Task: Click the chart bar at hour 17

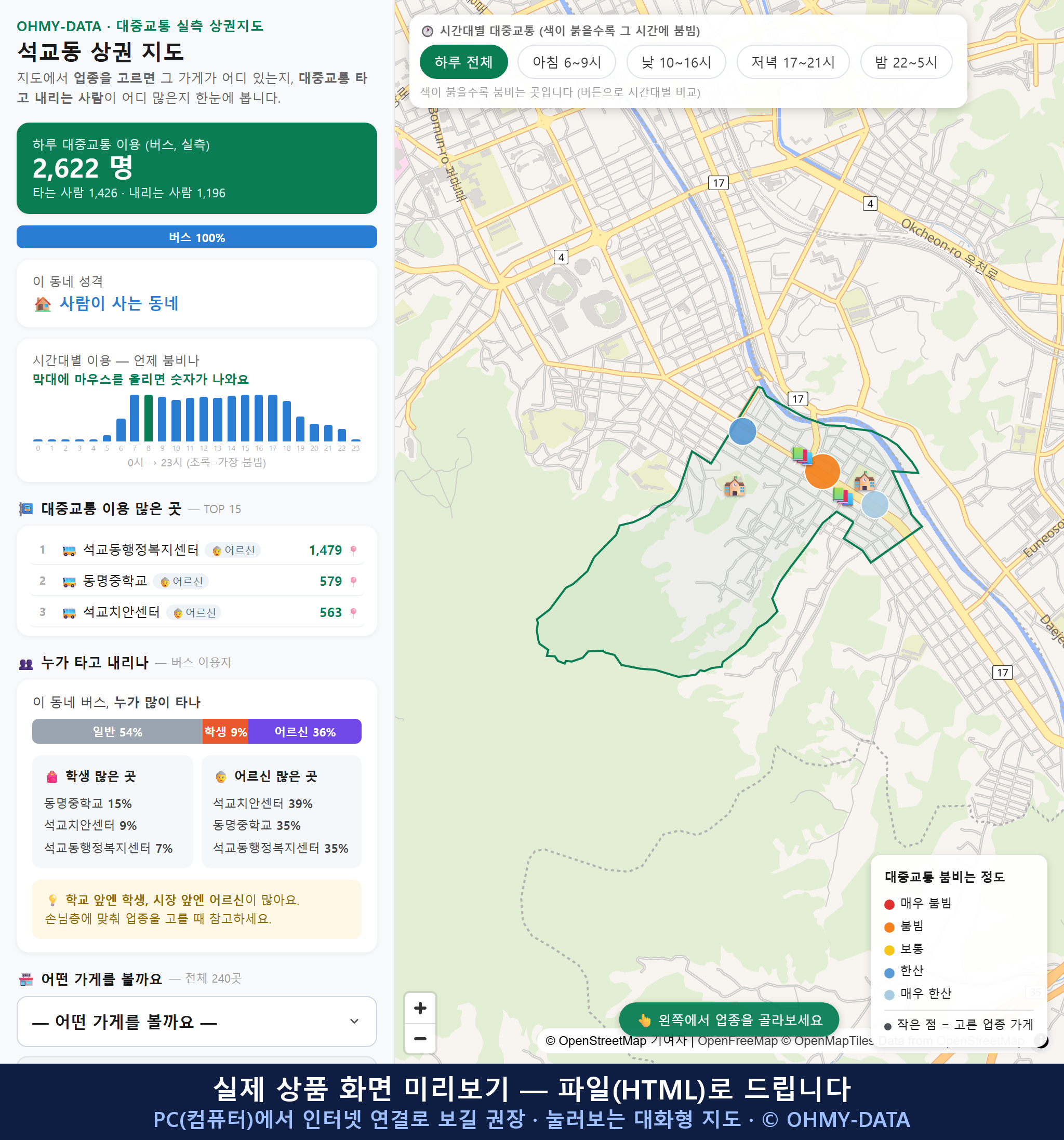Action: [272, 418]
